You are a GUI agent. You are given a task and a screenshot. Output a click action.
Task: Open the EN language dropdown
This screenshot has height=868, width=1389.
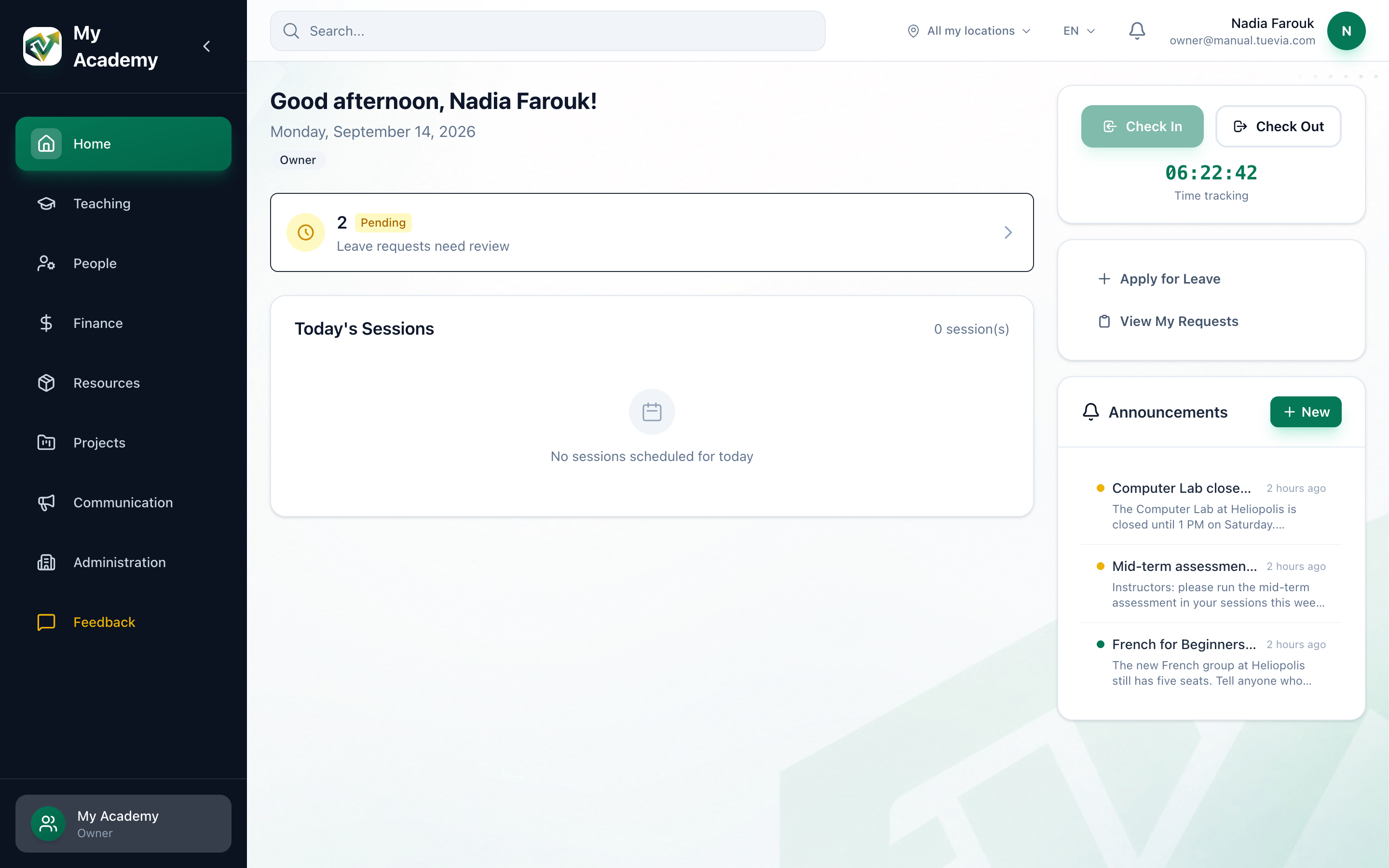tap(1079, 31)
